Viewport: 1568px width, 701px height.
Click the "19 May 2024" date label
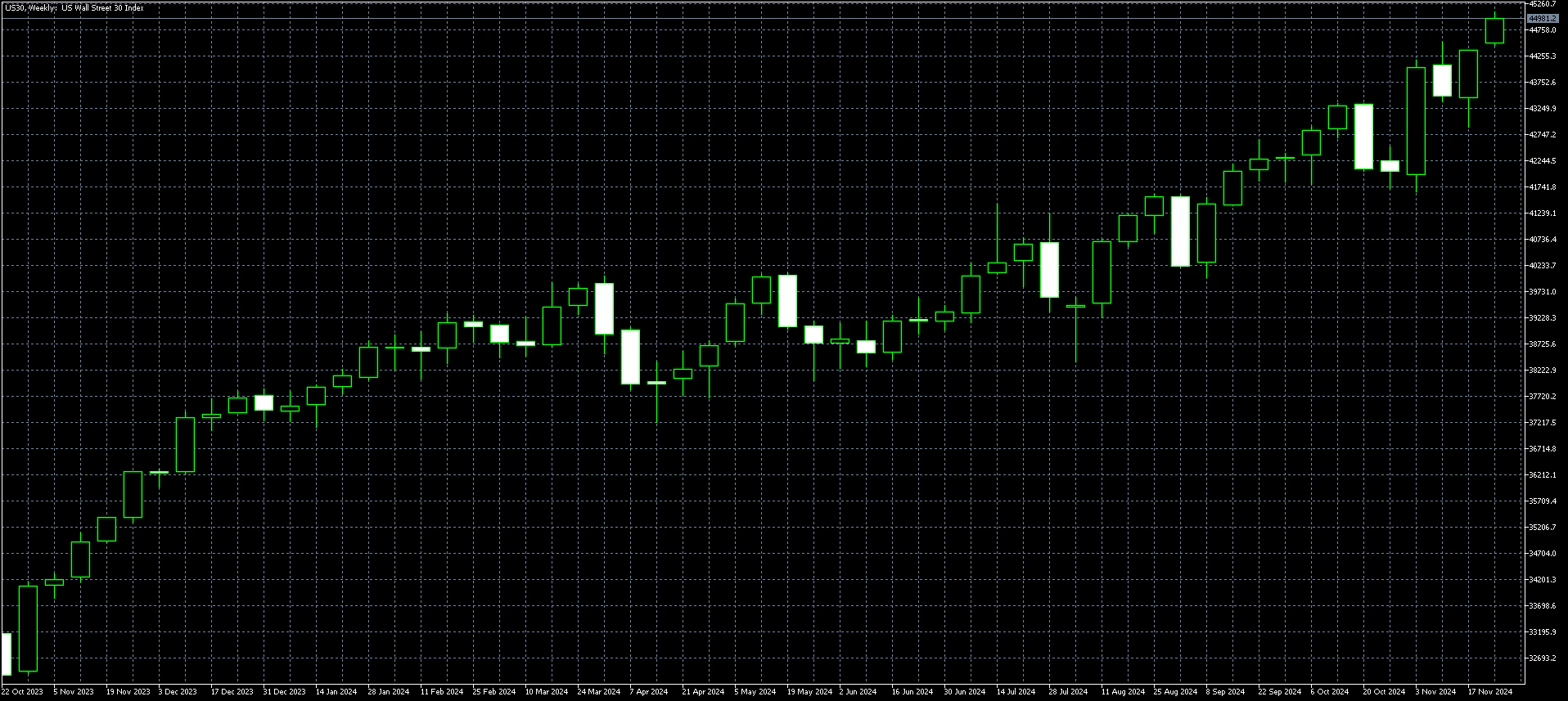click(809, 692)
